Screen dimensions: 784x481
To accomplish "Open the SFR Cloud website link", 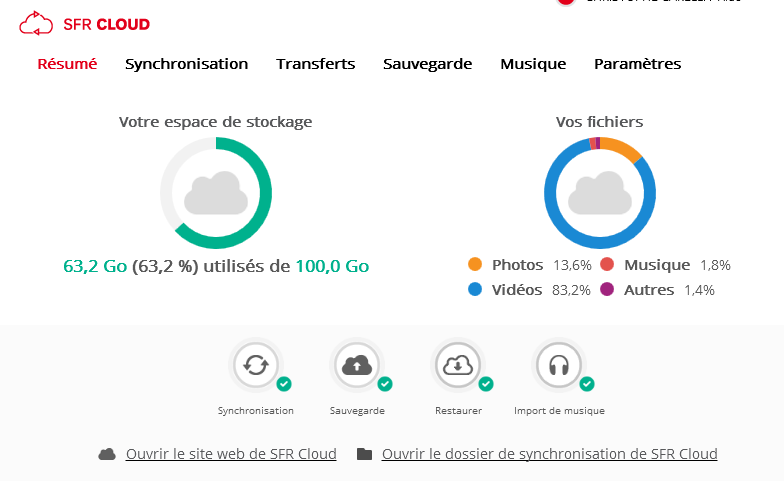I will pyautogui.click(x=231, y=454).
